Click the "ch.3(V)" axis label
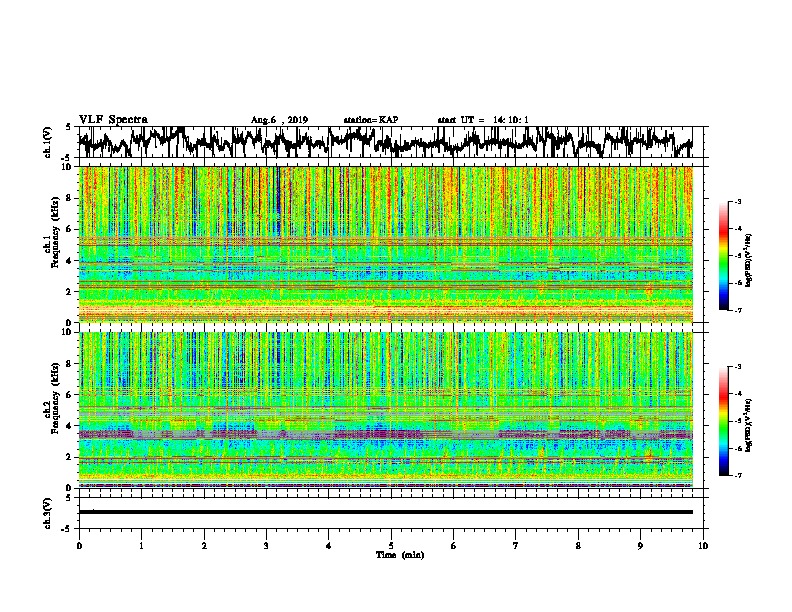 [x=48, y=513]
